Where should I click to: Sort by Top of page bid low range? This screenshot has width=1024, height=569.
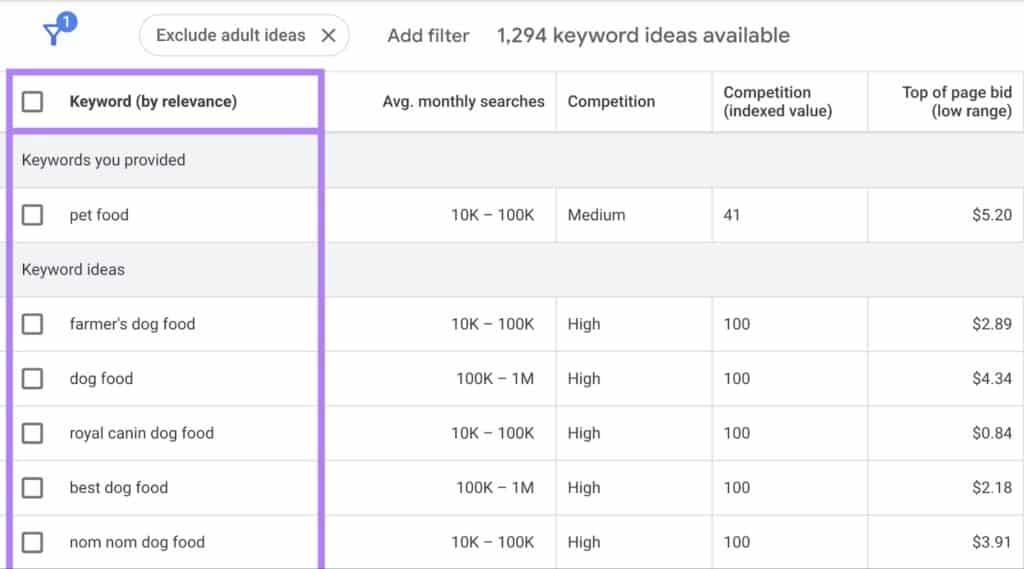(956, 101)
